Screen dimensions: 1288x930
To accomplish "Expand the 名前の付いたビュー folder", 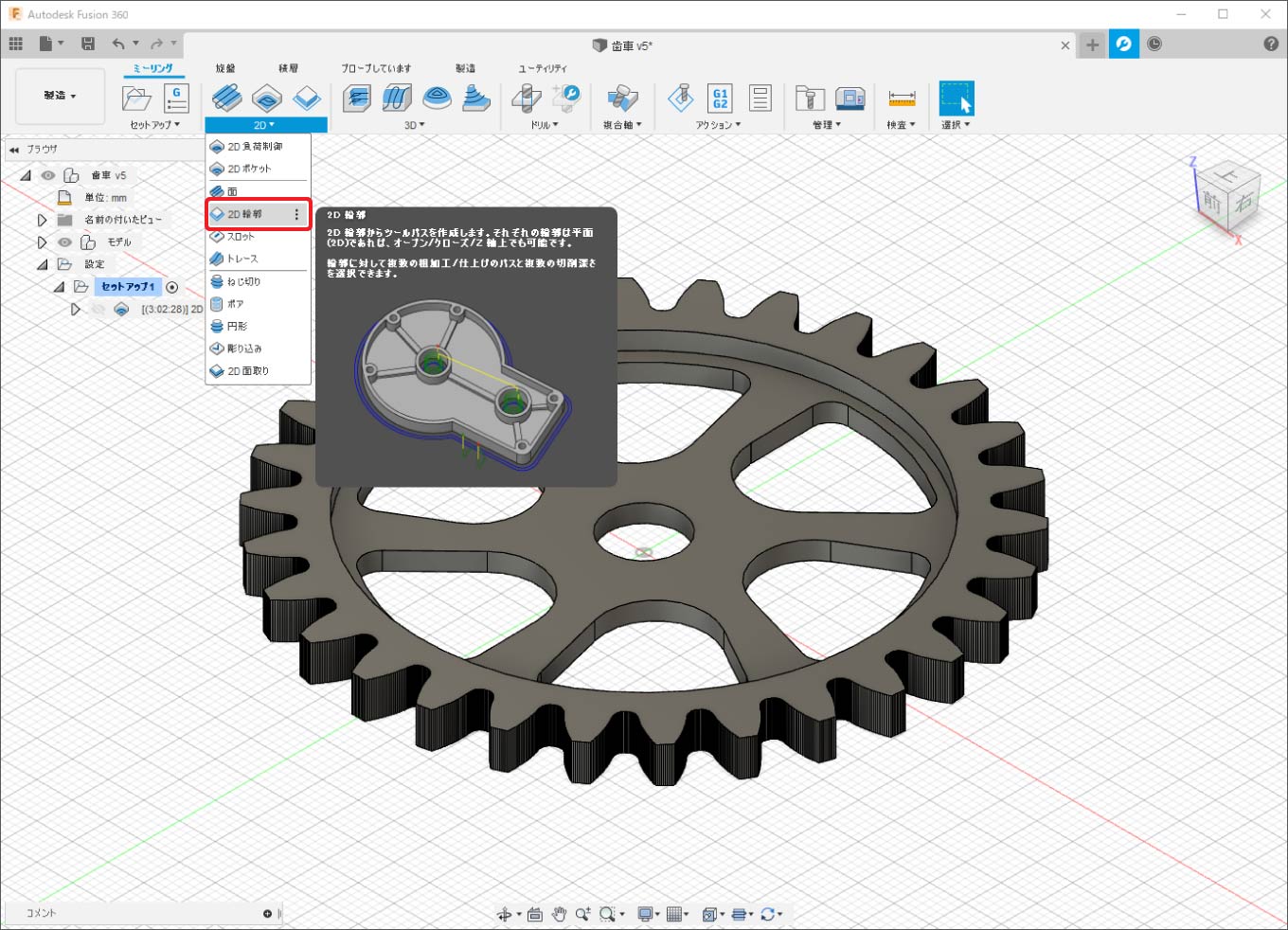I will point(42,220).
